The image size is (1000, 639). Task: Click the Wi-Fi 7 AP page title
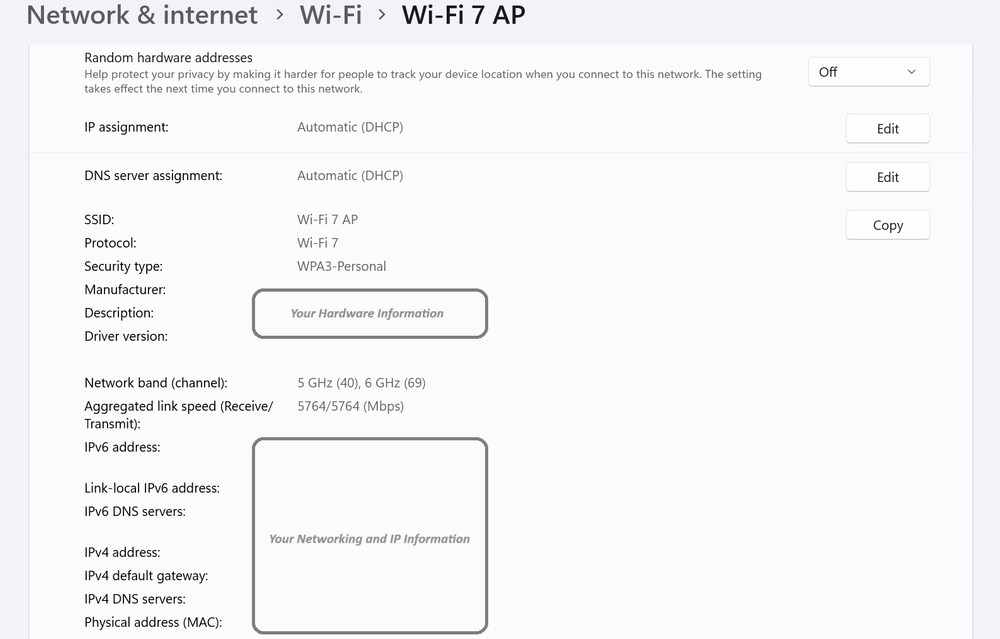(x=463, y=15)
